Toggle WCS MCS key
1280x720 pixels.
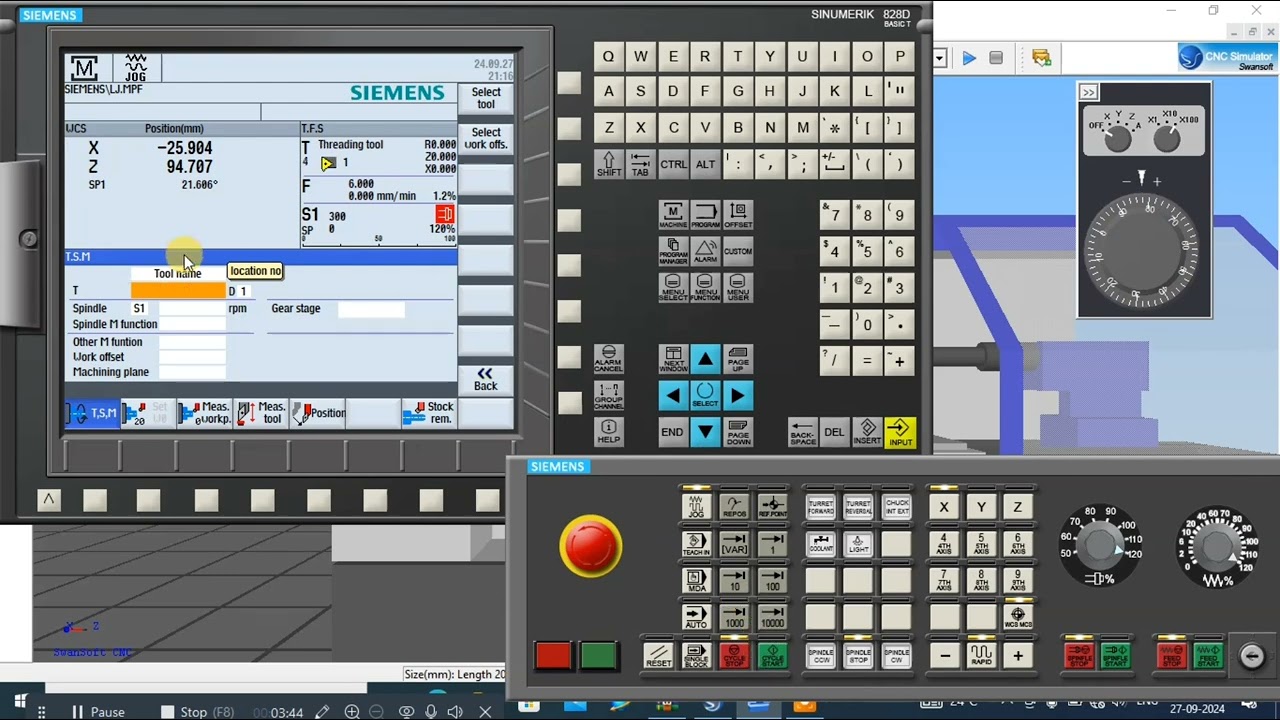1018,618
